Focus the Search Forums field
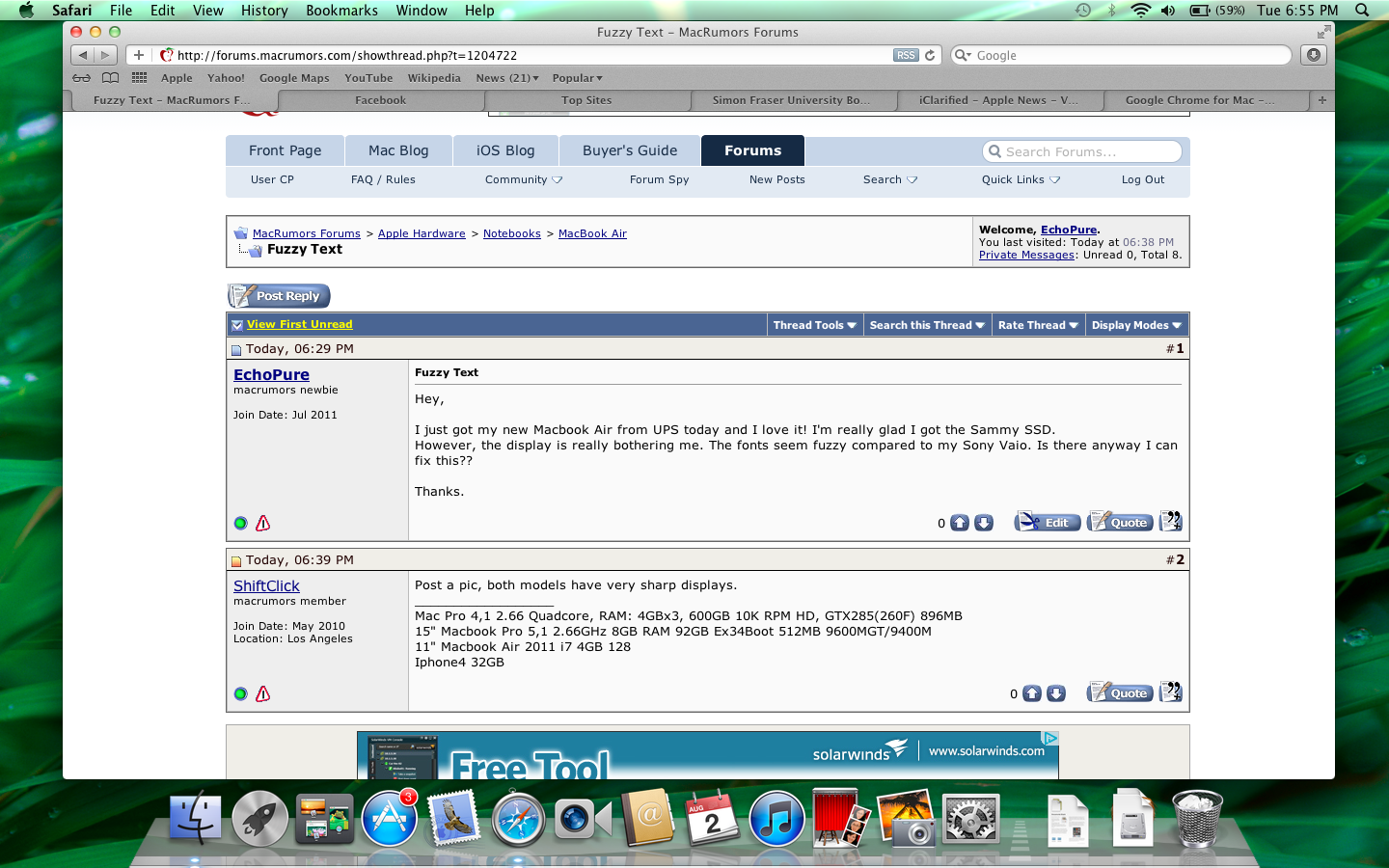This screenshot has height=868, width=1389. point(1081,151)
